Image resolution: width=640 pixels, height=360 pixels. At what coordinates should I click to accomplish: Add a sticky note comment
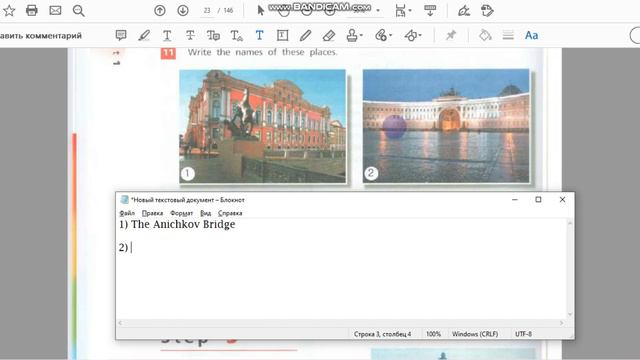pos(121,36)
